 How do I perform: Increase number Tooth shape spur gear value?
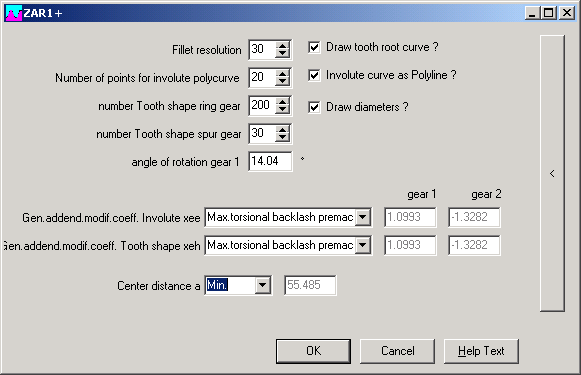coord(283,130)
